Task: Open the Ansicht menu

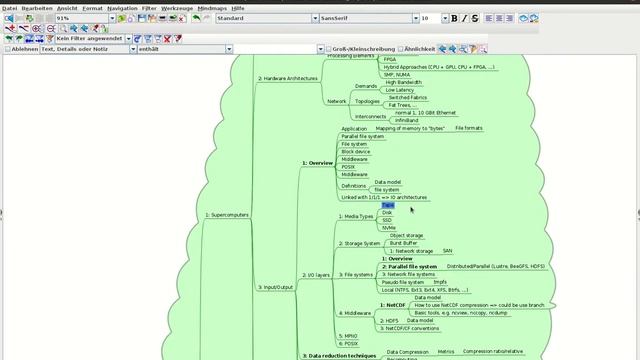Action: point(67,8)
